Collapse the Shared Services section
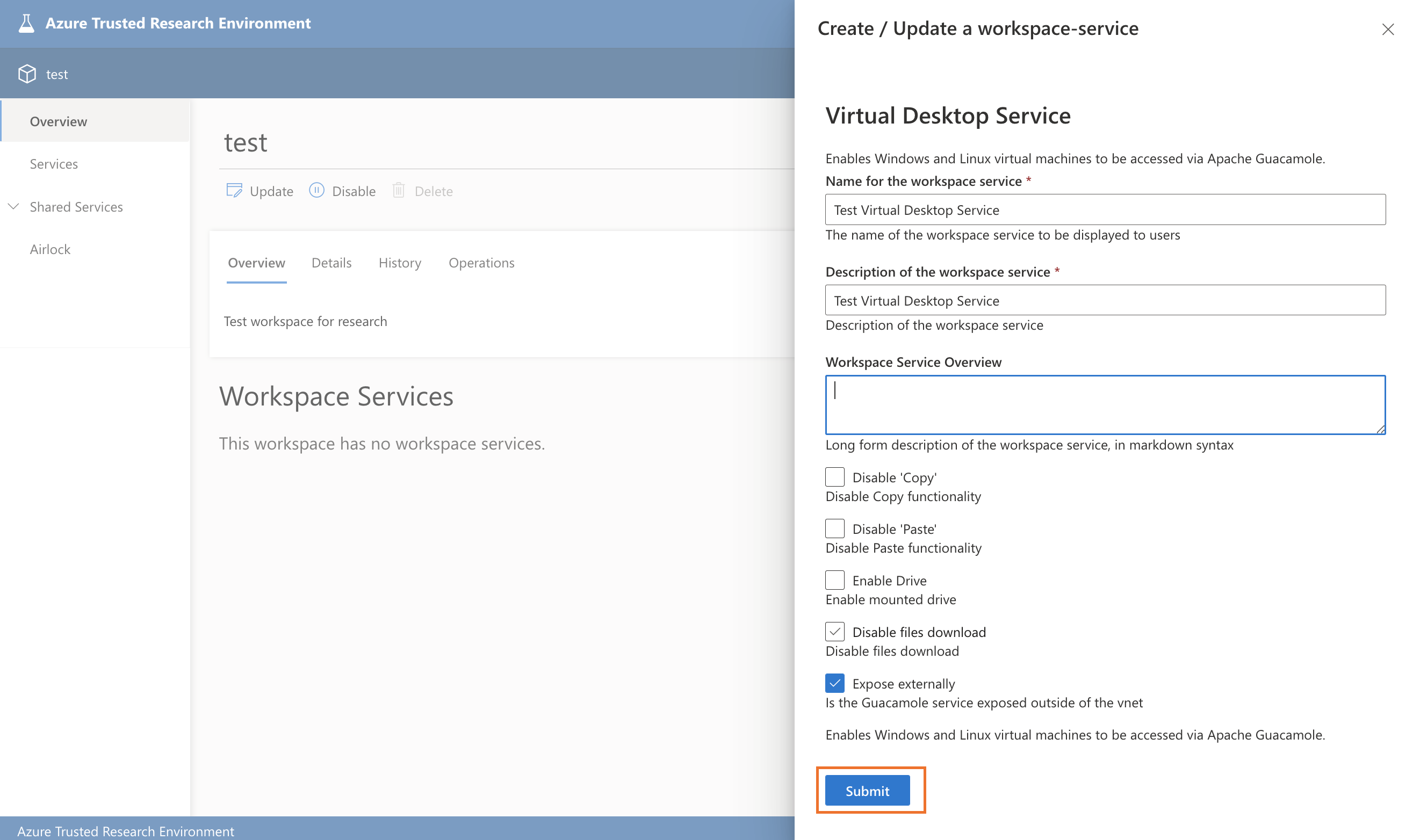 tap(14, 207)
